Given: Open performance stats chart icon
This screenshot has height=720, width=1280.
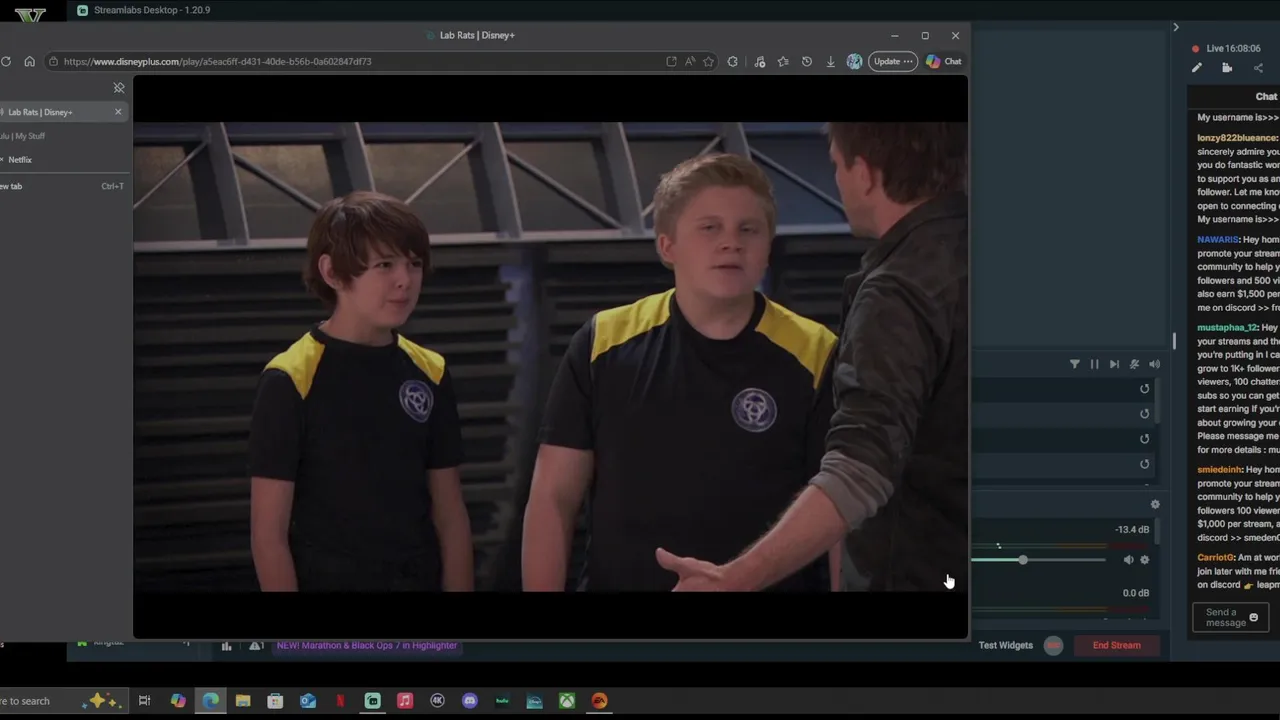Looking at the screenshot, I should click(226, 646).
